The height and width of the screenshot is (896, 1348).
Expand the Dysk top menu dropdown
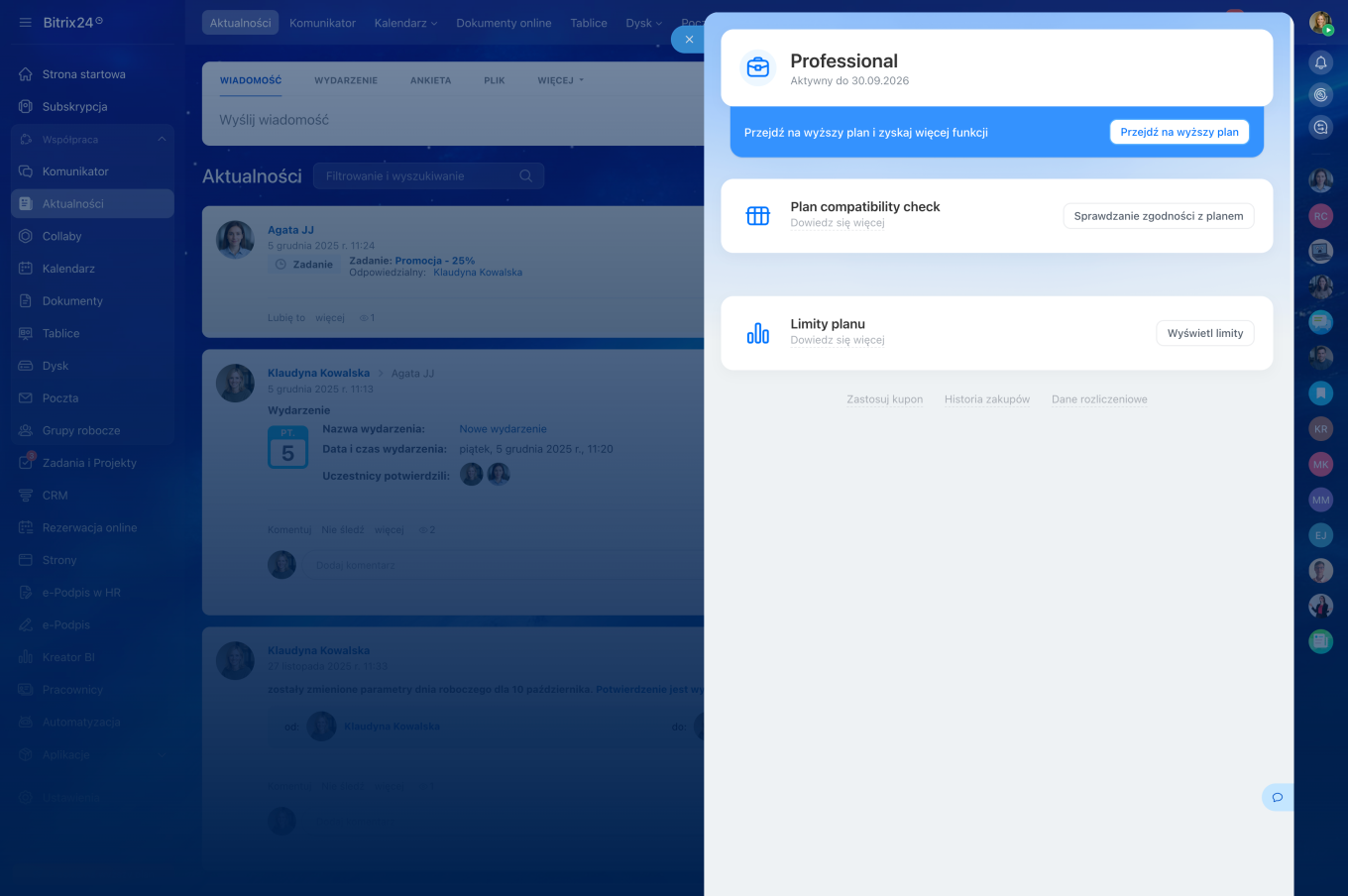click(643, 23)
